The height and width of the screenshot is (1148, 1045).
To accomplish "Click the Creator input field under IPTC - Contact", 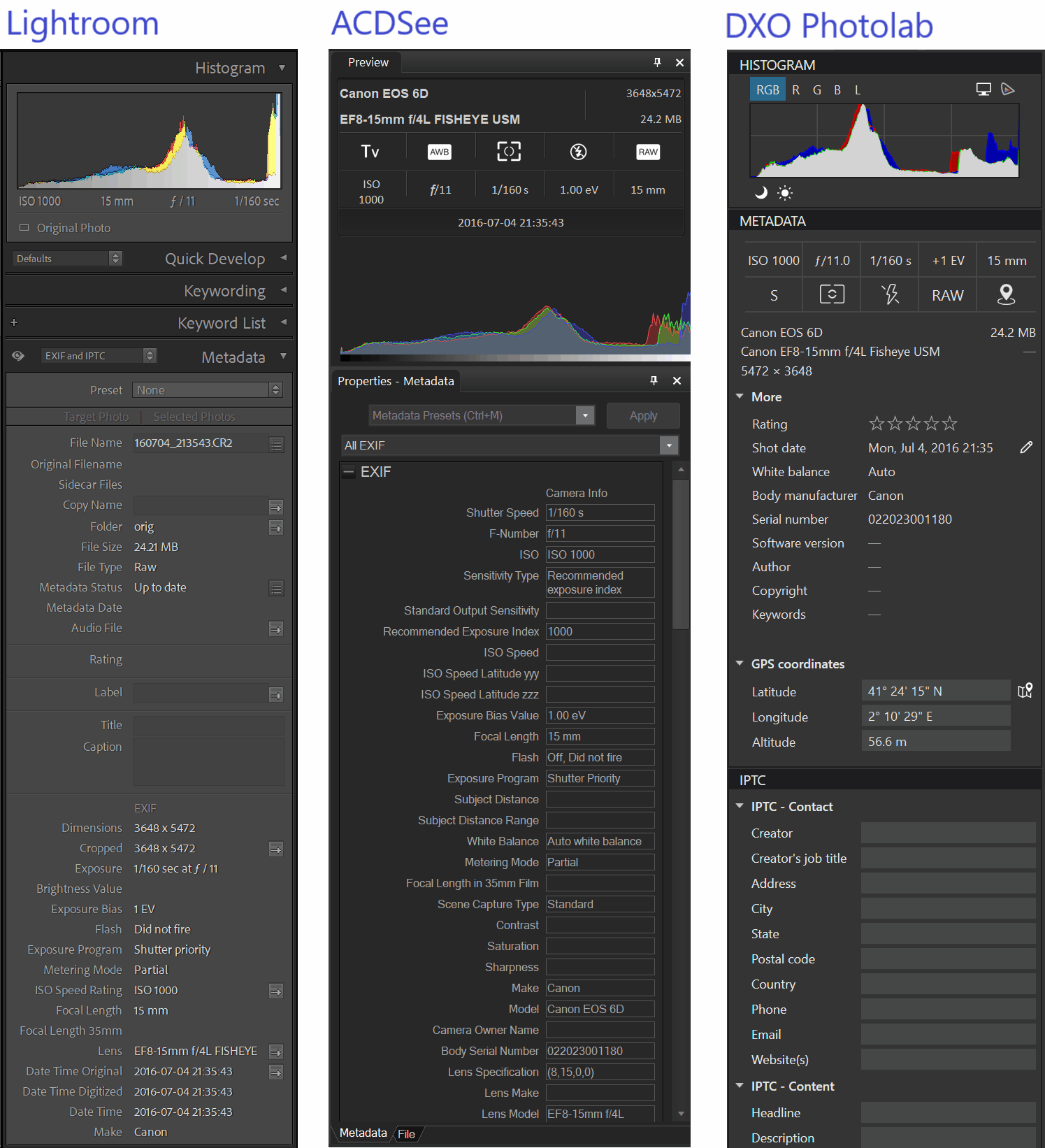I will tap(947, 833).
